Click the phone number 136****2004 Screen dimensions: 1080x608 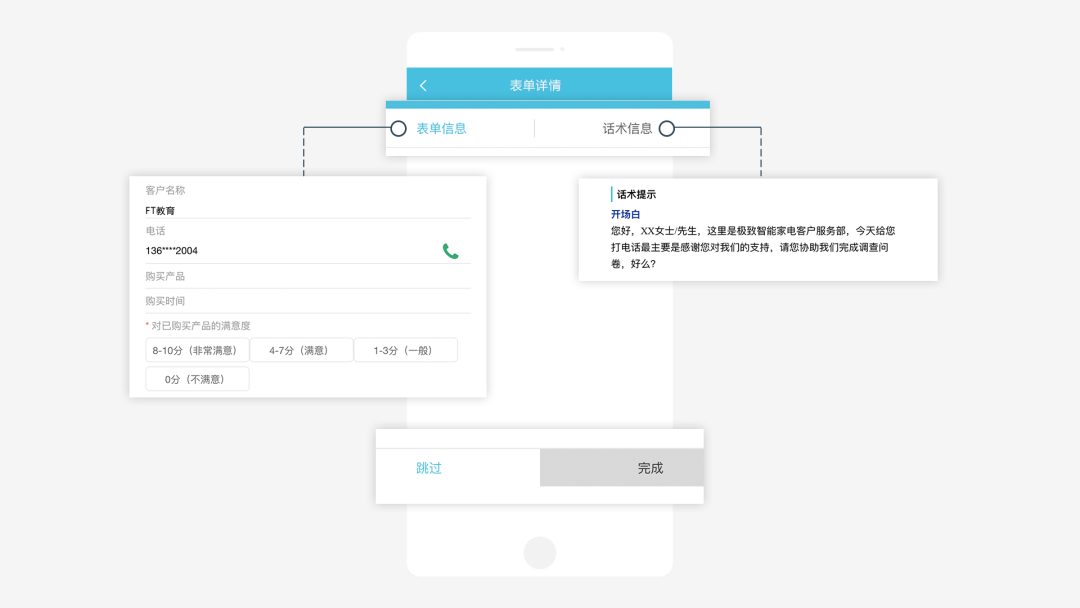pyautogui.click(x=172, y=251)
